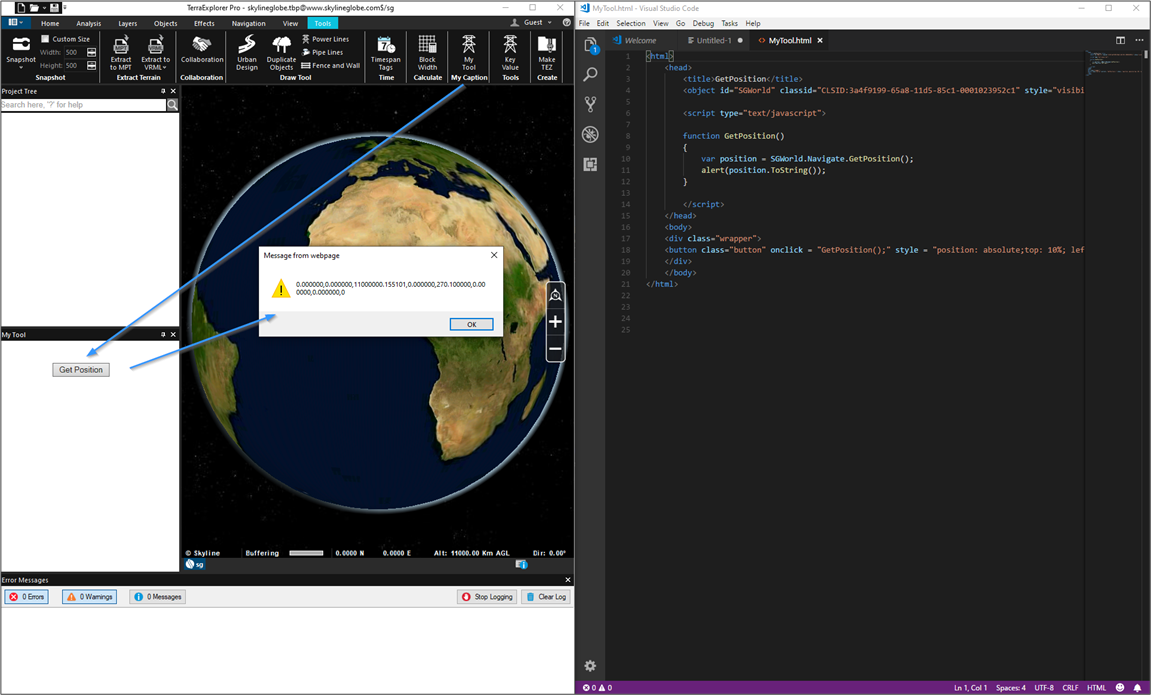1151x695 pixels.
Task: Click the info icon below the globe
Action: point(521,564)
